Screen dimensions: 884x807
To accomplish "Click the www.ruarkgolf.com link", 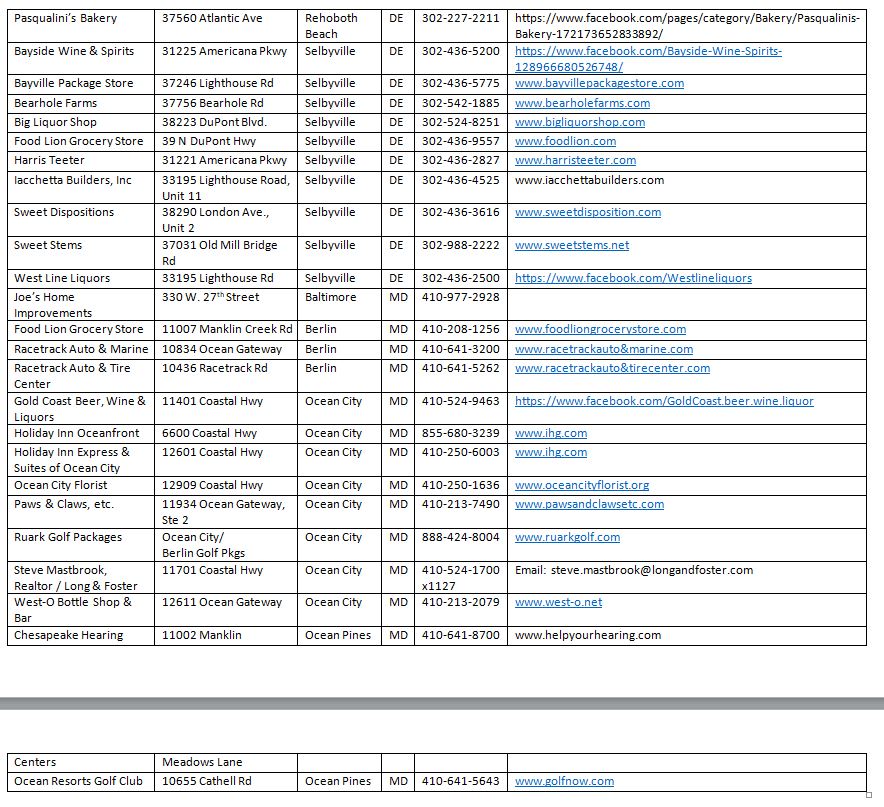I will coord(567,537).
